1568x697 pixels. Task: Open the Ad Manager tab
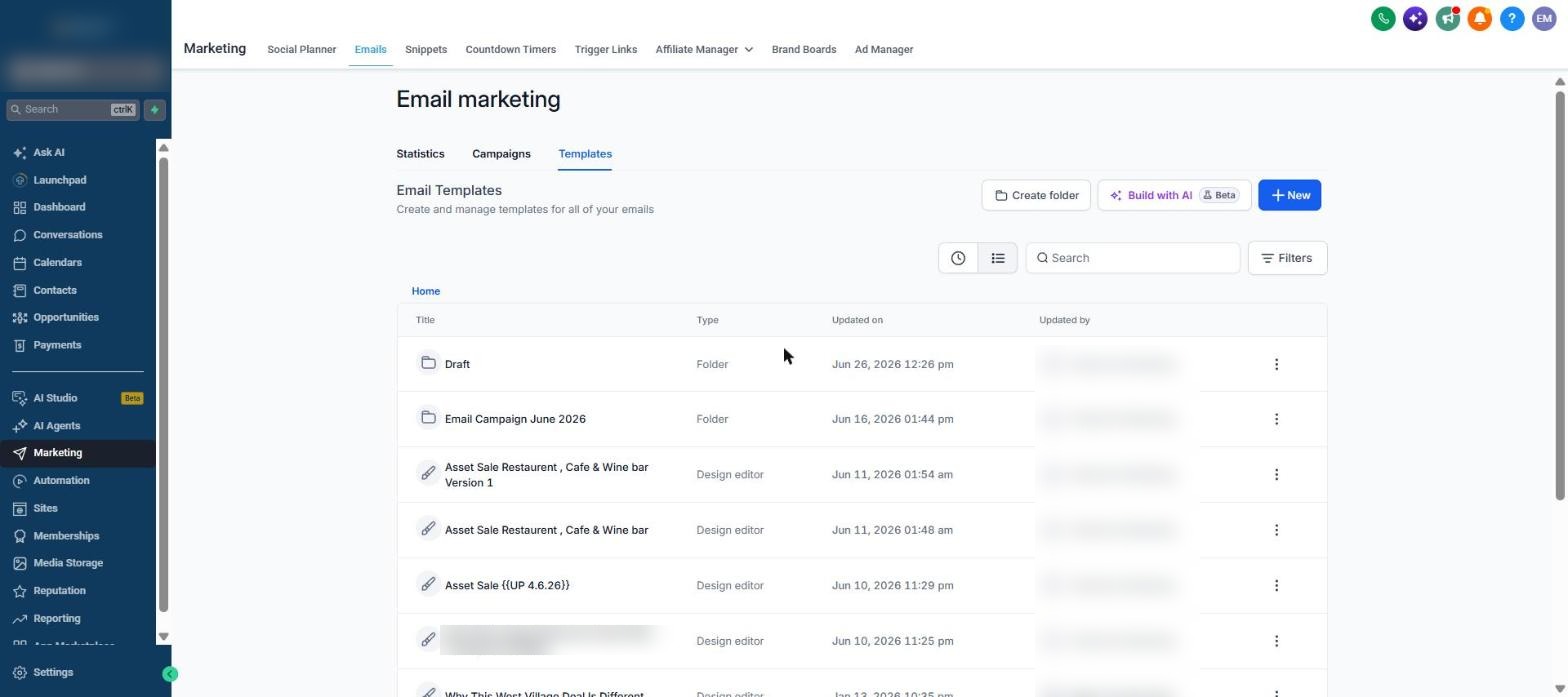(884, 49)
